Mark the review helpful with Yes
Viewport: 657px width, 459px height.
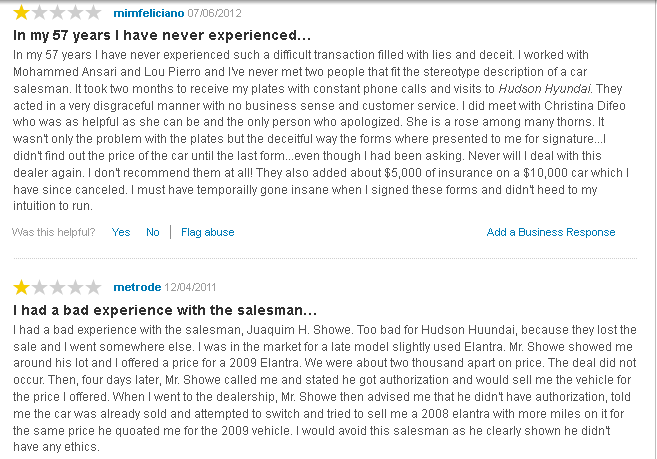(x=121, y=232)
